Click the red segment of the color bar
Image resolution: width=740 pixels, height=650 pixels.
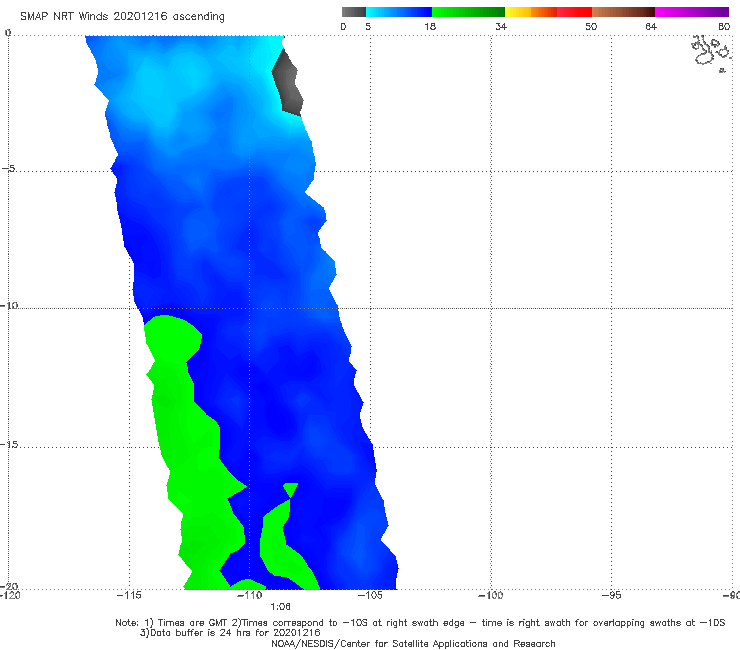point(574,12)
